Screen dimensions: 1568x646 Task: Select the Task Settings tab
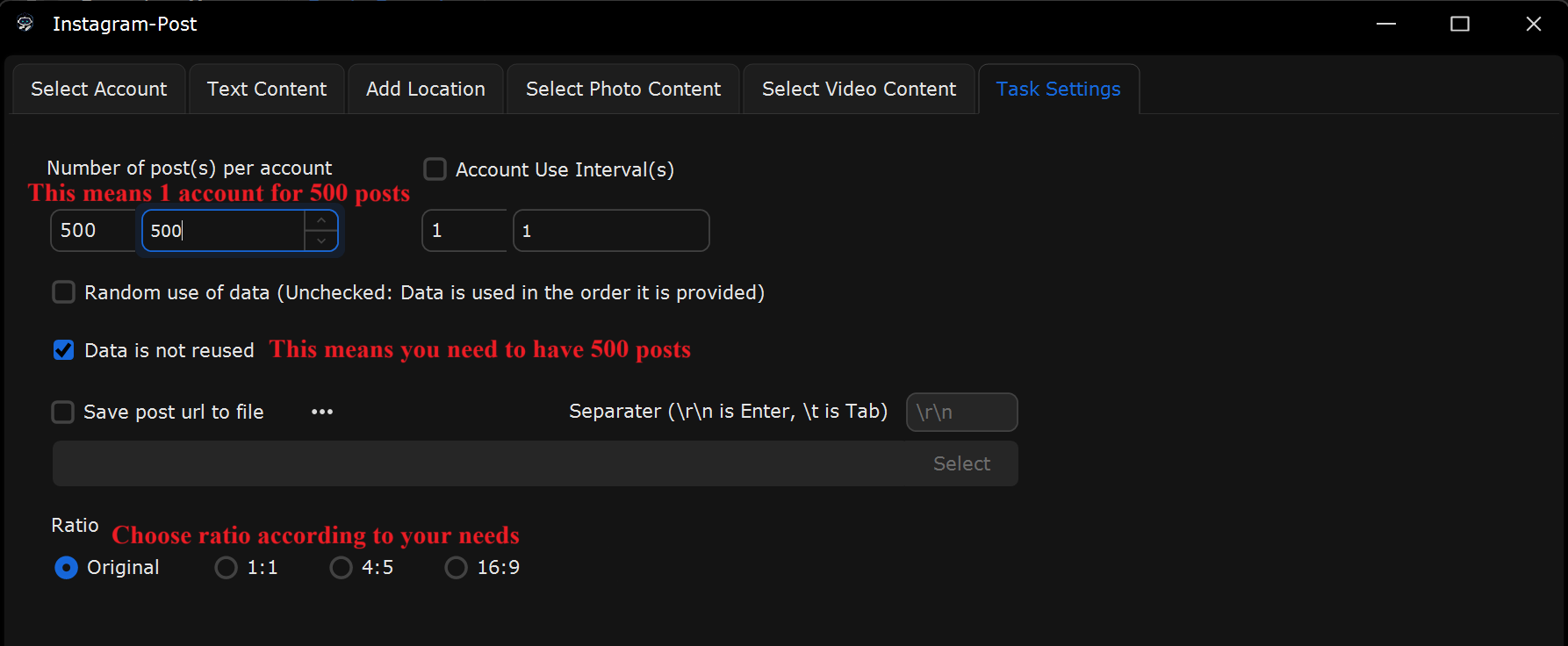click(1059, 89)
